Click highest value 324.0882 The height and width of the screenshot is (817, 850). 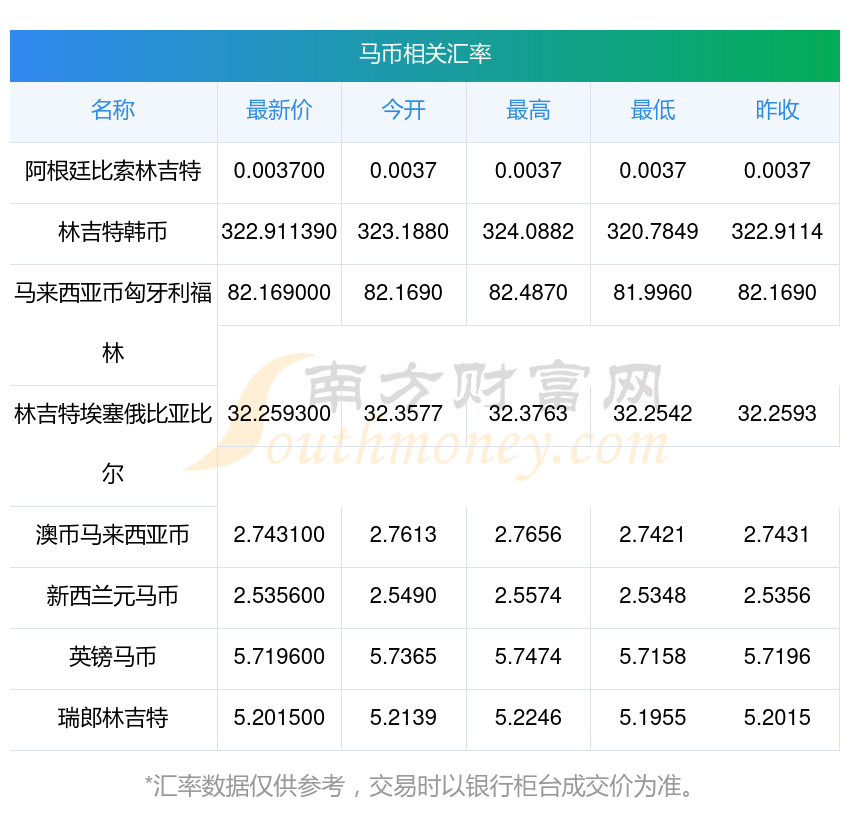pos(528,232)
